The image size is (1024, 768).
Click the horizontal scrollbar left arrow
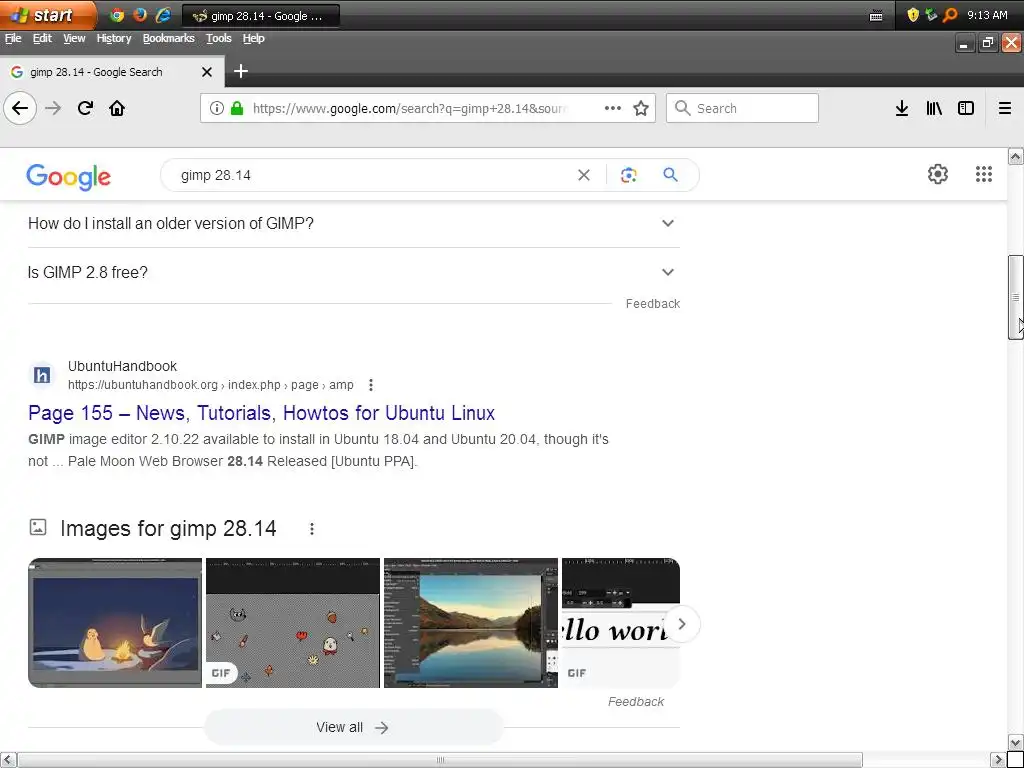[x=8, y=760]
